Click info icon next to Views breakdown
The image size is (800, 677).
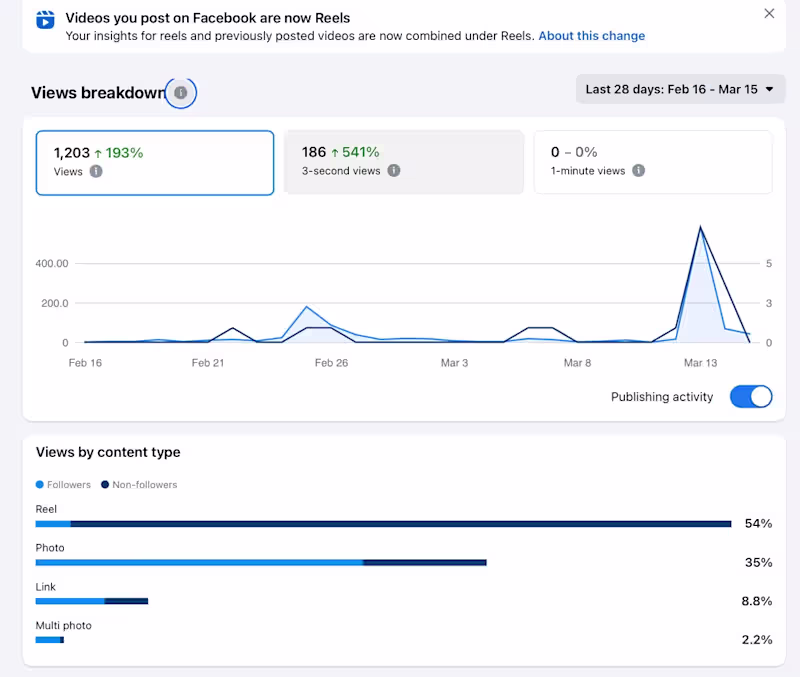click(180, 93)
